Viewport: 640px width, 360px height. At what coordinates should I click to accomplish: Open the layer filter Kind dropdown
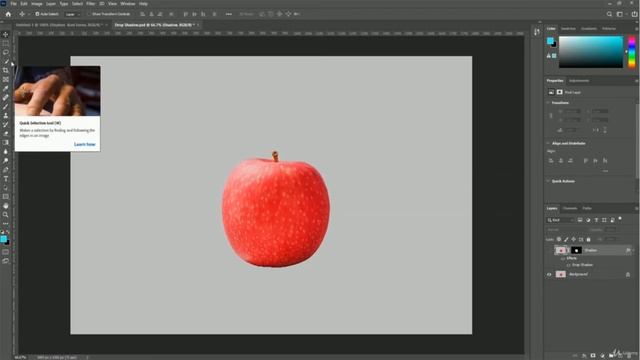[x=561, y=220]
